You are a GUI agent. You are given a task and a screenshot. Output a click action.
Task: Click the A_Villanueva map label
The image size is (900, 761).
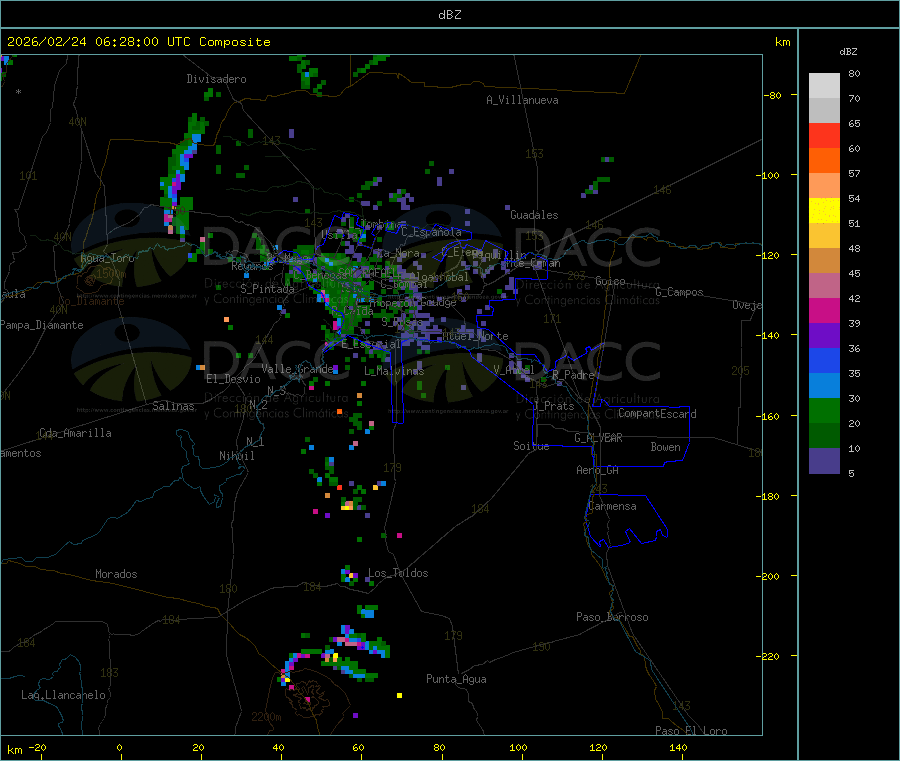tap(522, 100)
